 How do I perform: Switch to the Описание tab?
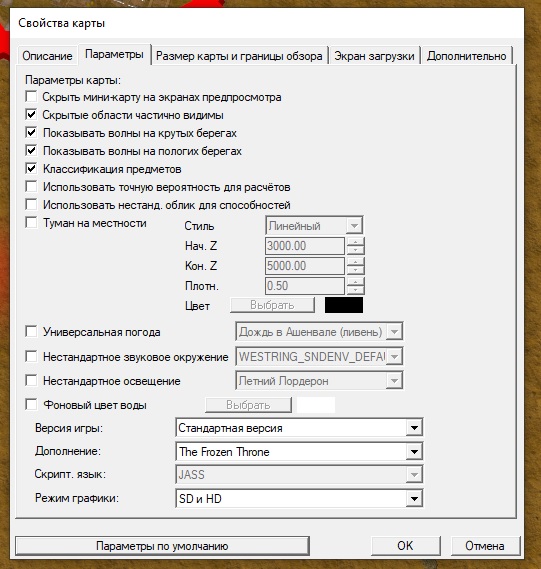(47, 56)
